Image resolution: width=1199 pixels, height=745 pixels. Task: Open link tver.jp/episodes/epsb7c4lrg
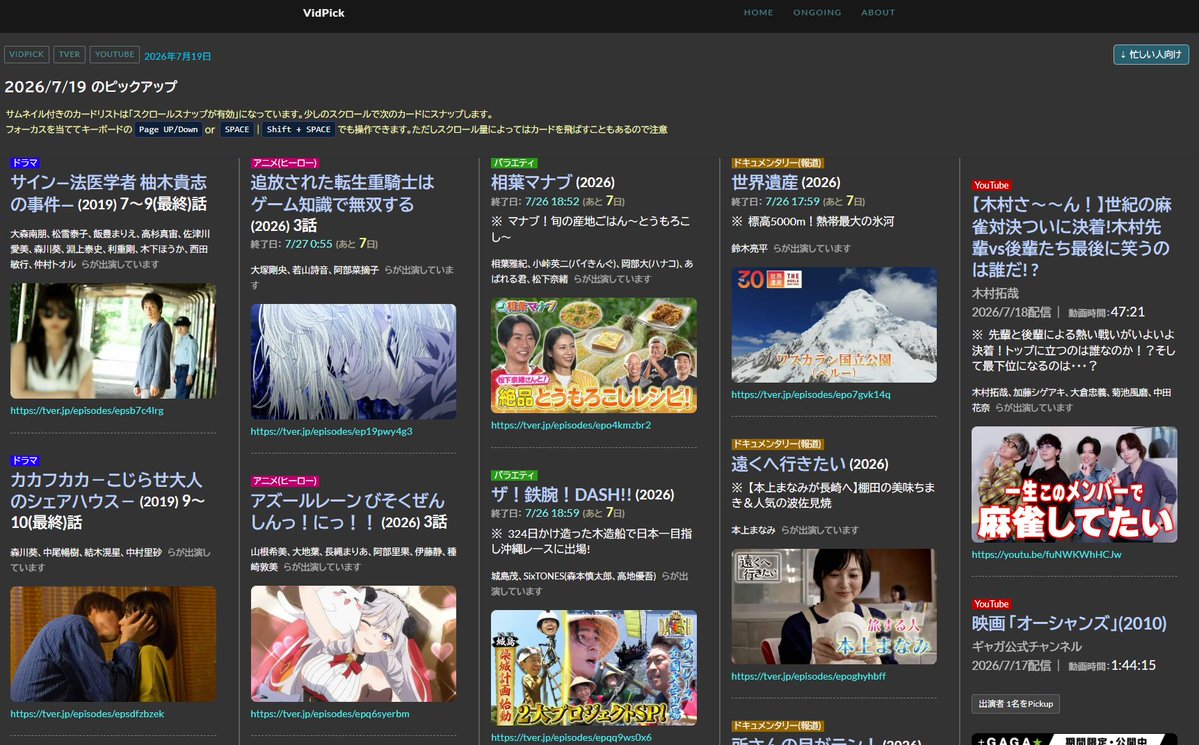pos(87,410)
